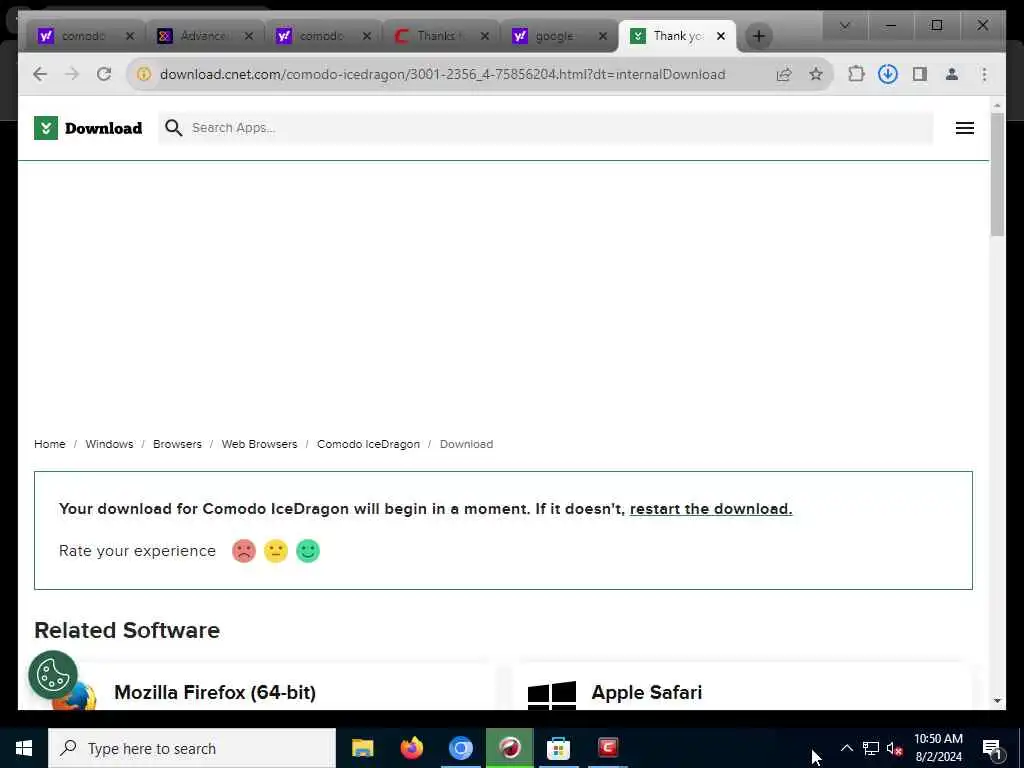Screen dimensions: 1024x768
Task: Open the notification center icon
Action: (x=992, y=749)
